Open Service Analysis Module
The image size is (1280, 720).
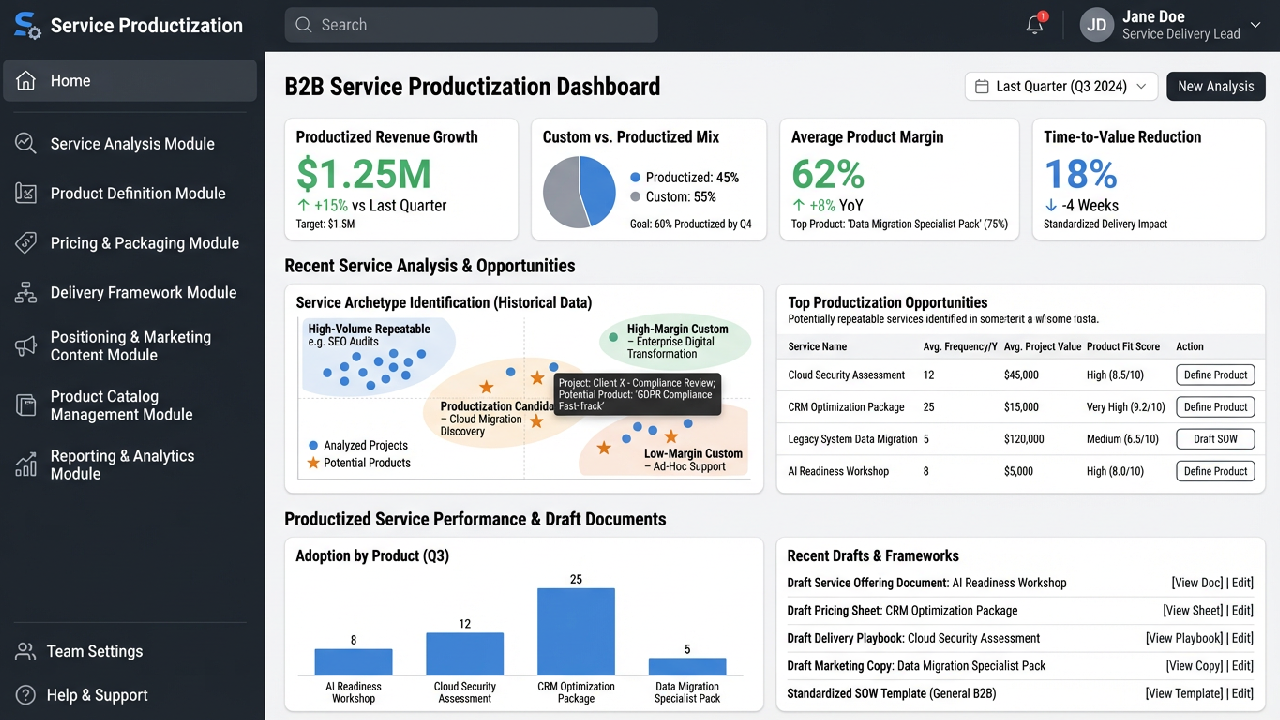point(130,144)
